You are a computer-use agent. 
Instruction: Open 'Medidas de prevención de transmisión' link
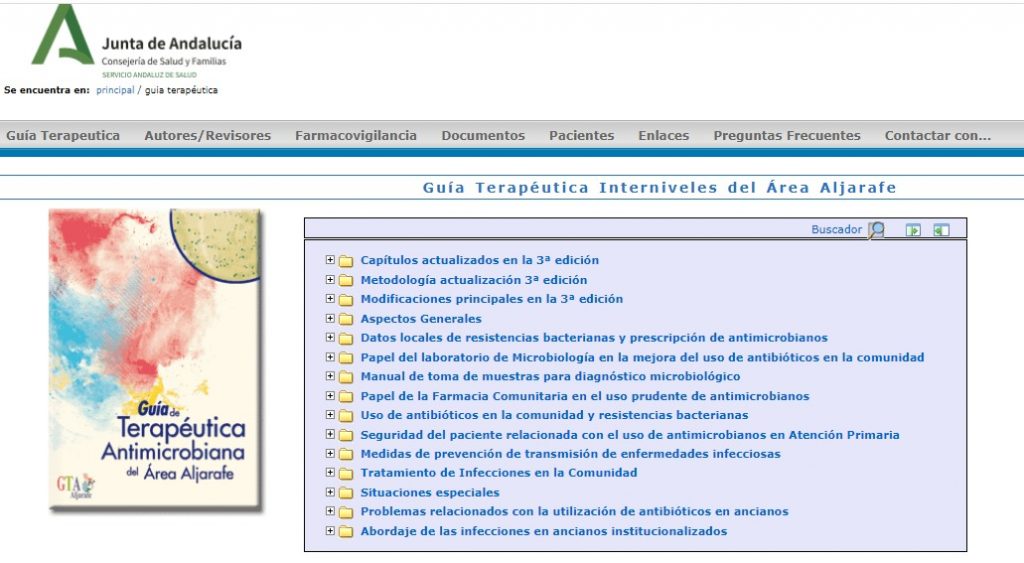coord(570,454)
